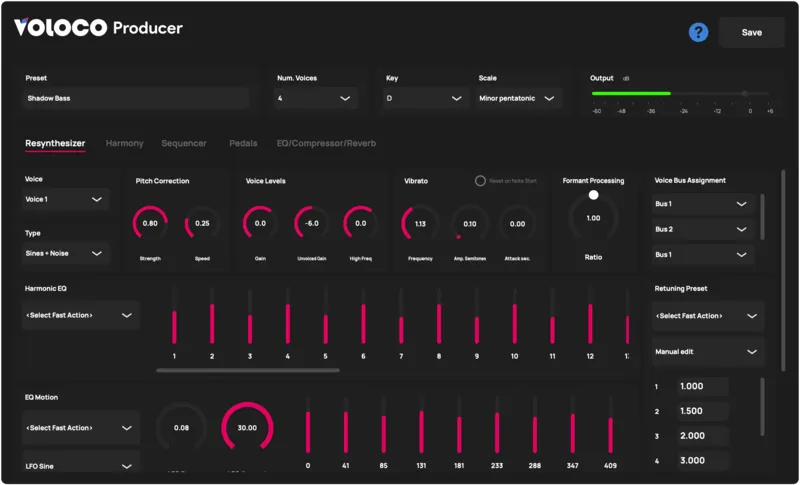Click the Formant Processing Ratio knob
800x485 pixels.
pyautogui.click(x=593, y=218)
